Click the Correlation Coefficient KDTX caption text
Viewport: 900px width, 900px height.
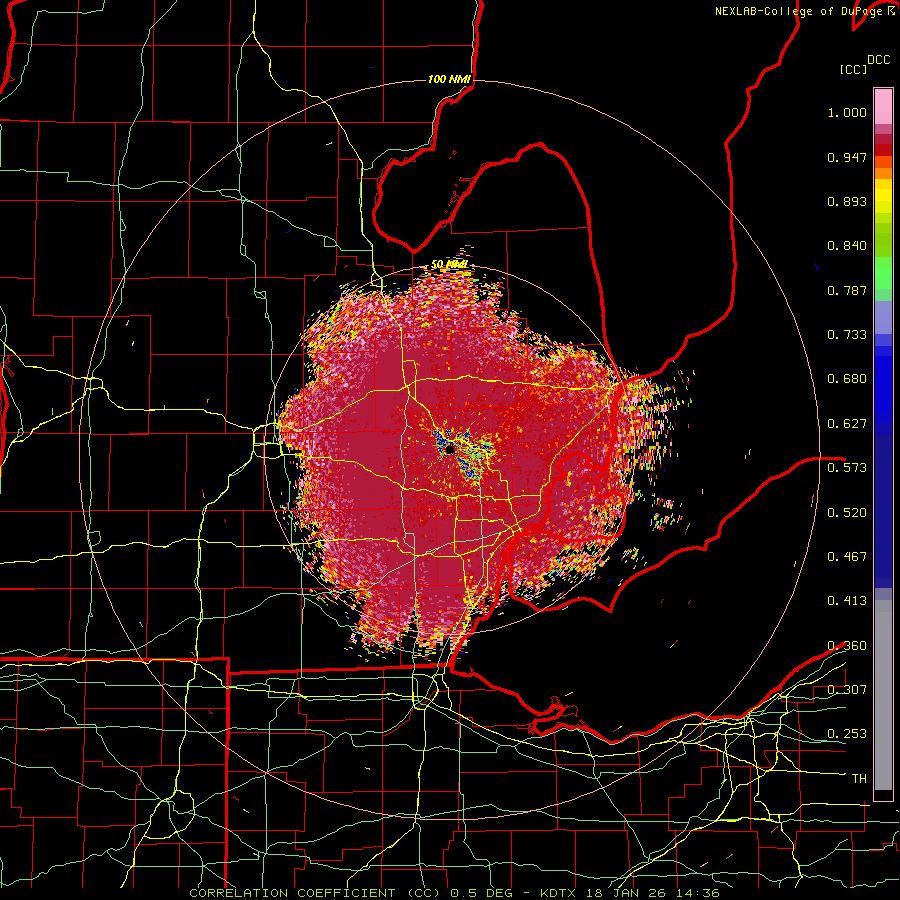click(454, 893)
